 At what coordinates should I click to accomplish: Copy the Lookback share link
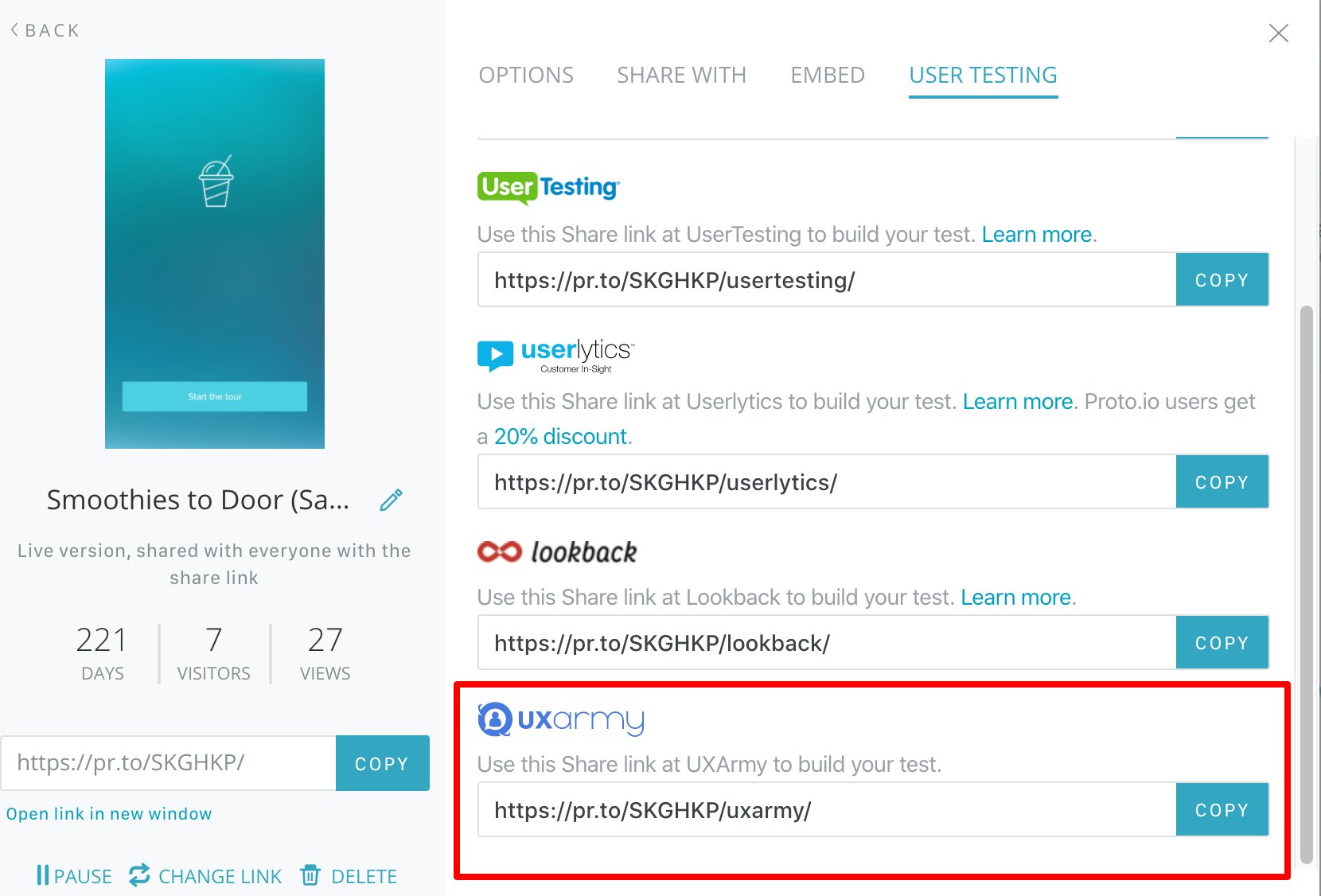(x=1222, y=643)
